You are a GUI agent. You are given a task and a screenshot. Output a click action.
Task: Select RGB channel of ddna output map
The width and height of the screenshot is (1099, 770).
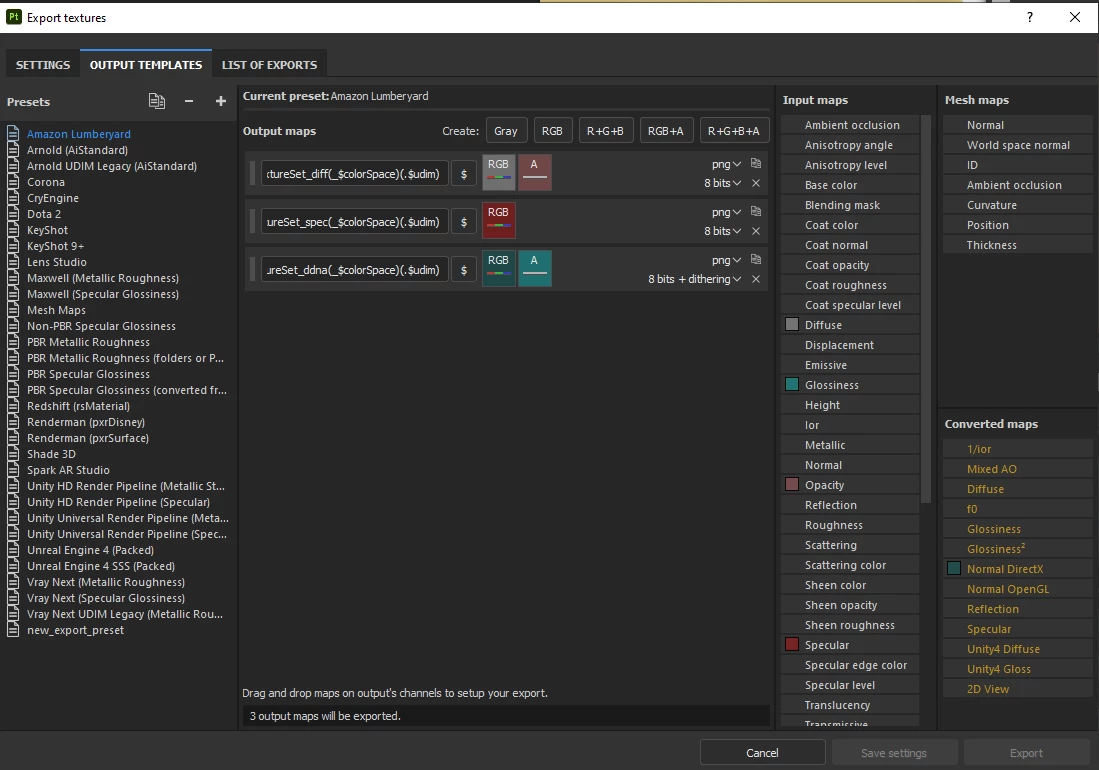tap(498, 268)
